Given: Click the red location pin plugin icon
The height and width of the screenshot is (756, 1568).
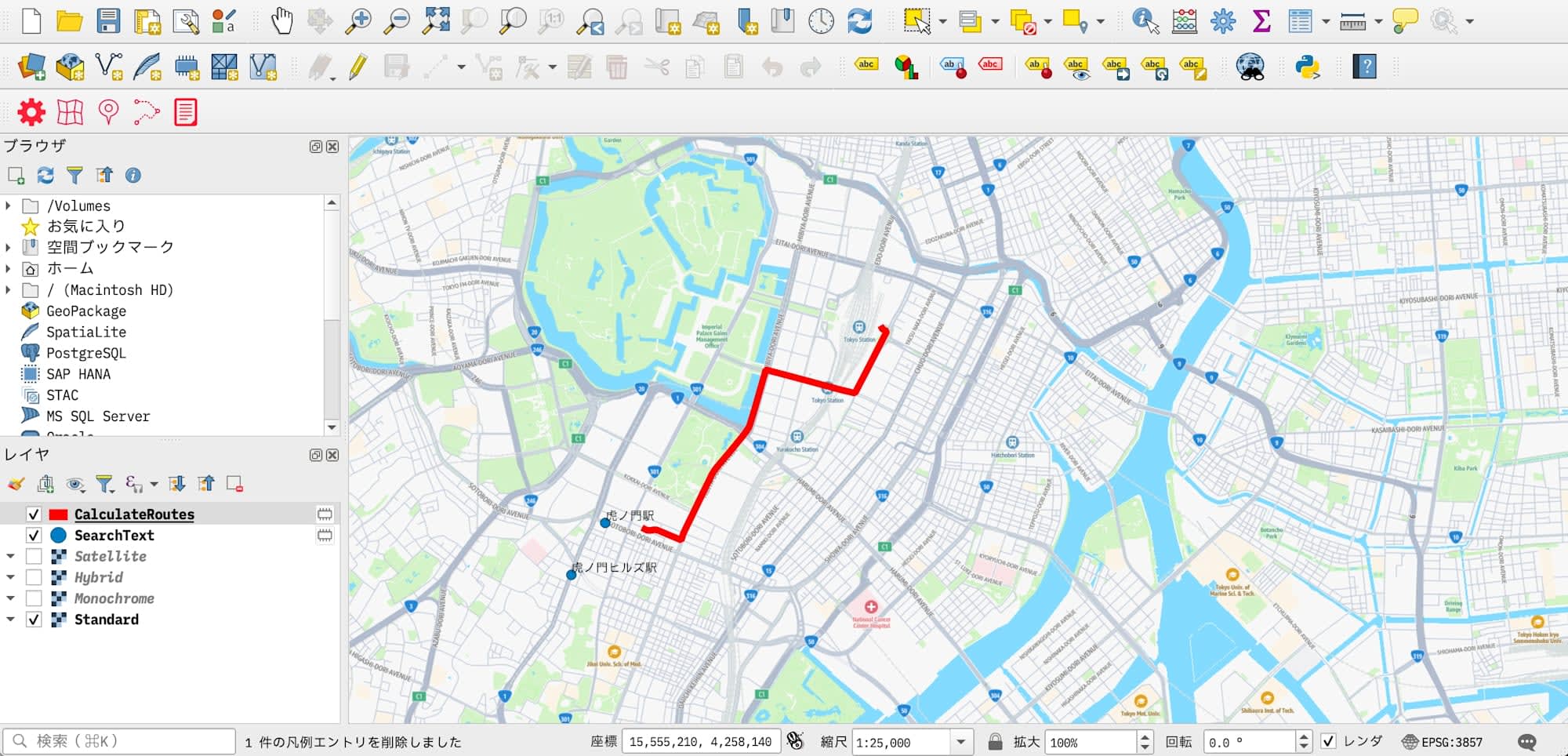Looking at the screenshot, I should coord(108,112).
